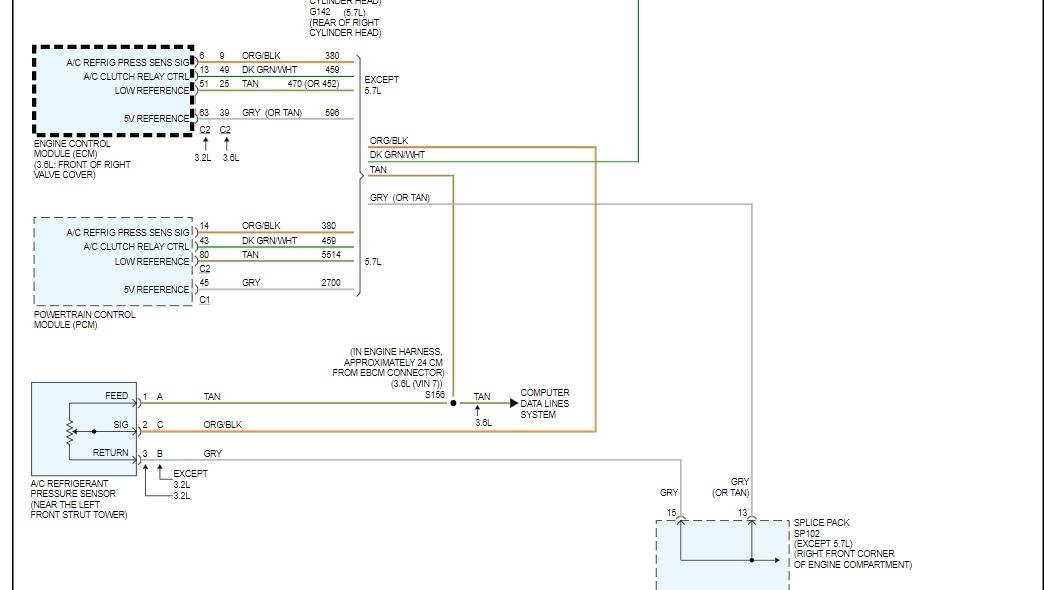Select the 459 number in ECM row
Viewport: 1044px width, 590px height.
click(332, 70)
